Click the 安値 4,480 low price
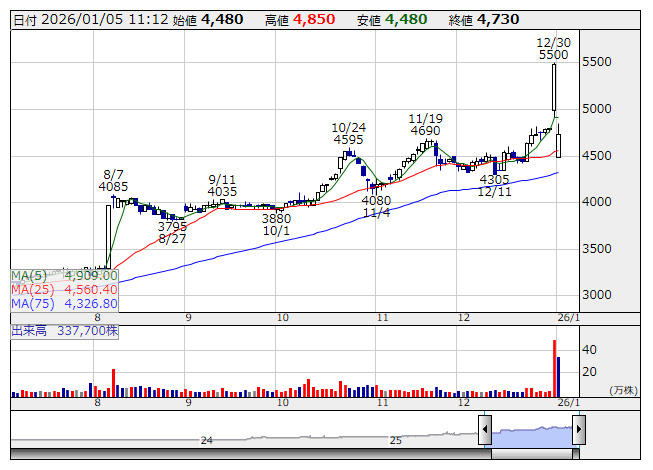This screenshot has width=653, height=470. tap(392, 20)
